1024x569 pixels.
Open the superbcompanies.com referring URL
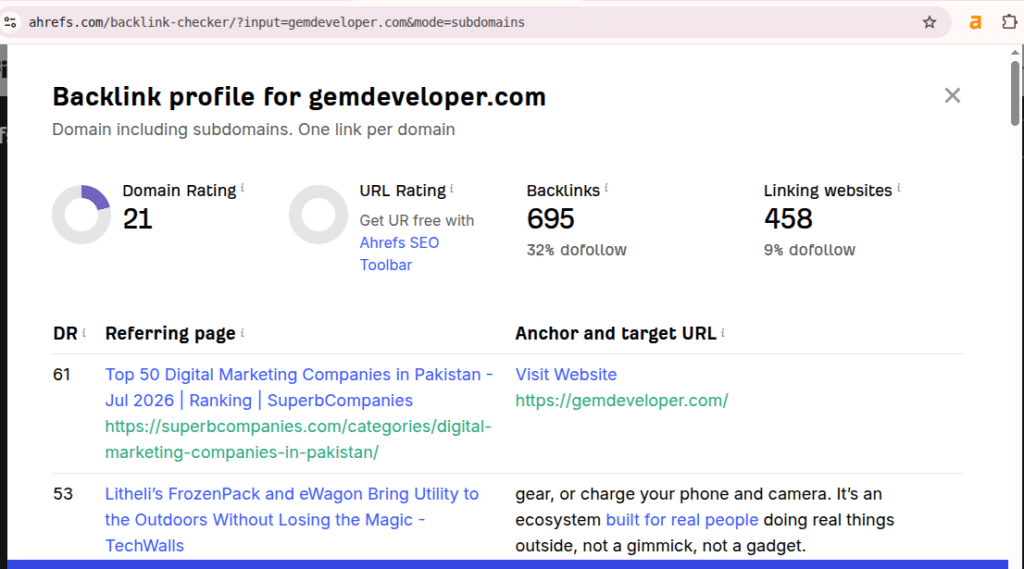coord(298,439)
